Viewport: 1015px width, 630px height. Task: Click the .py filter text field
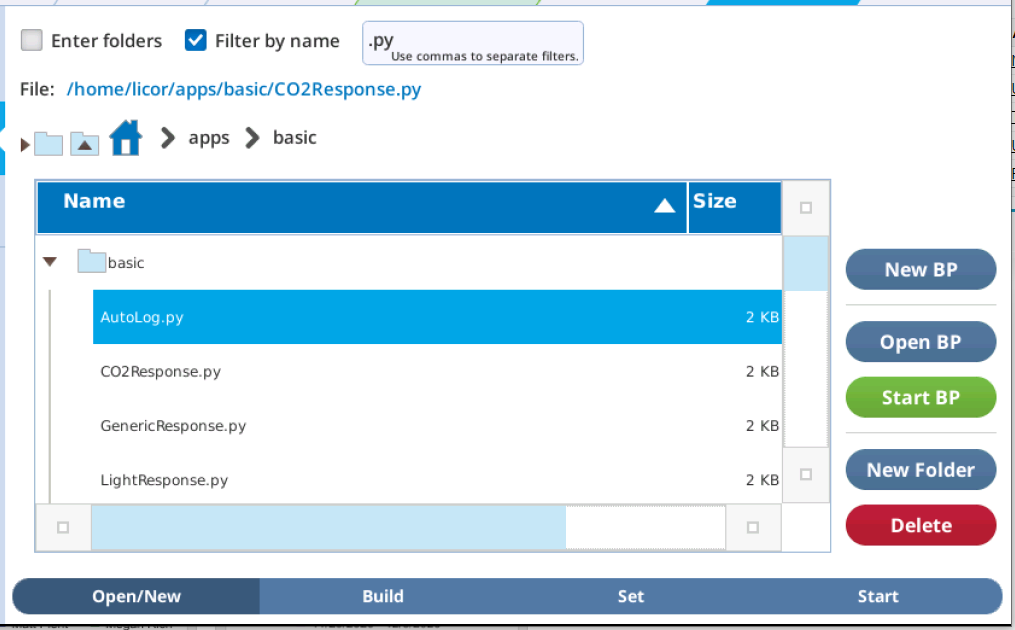pyautogui.click(x=472, y=43)
